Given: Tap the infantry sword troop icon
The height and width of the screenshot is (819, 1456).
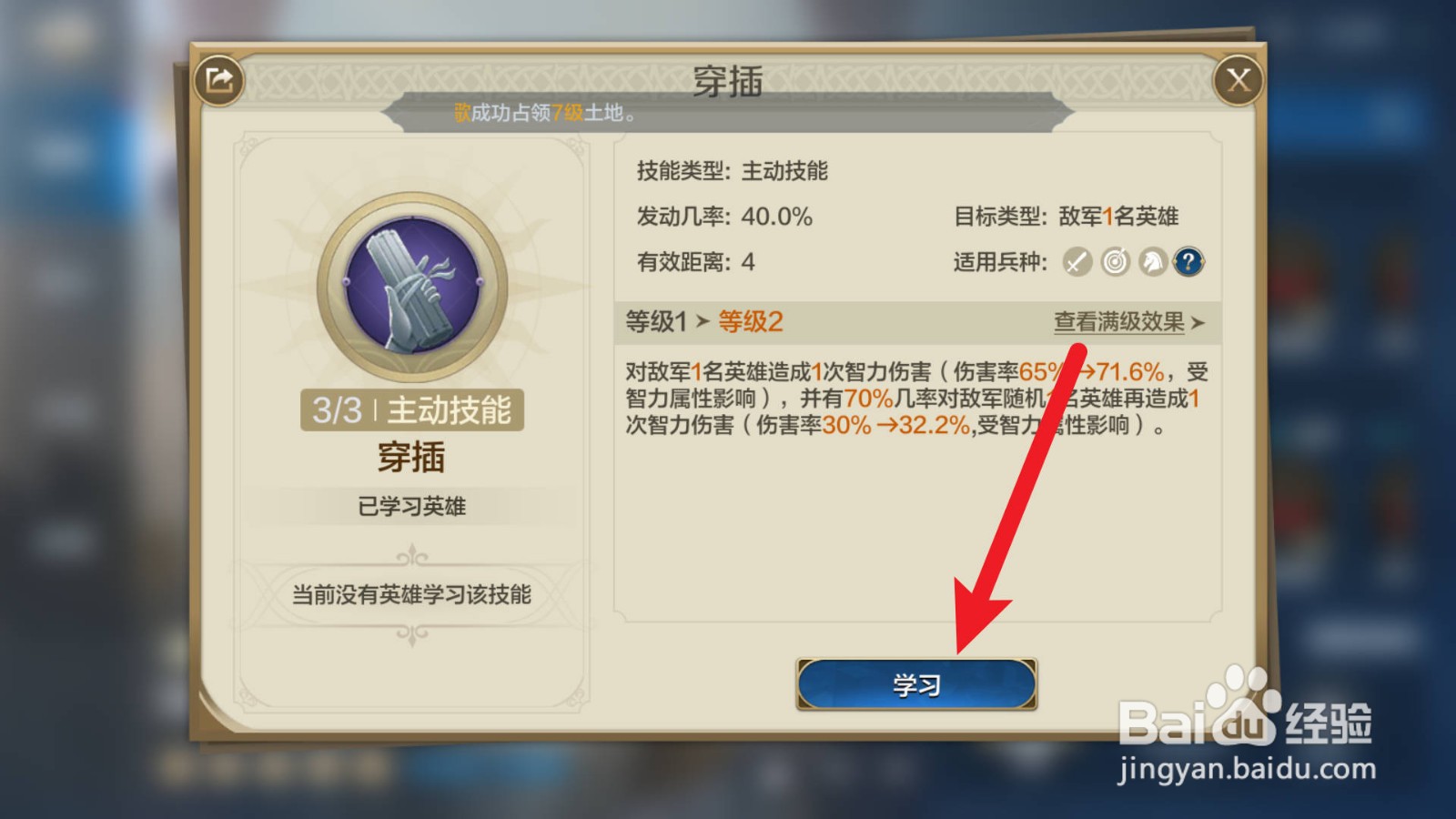Looking at the screenshot, I should pyautogui.click(x=1077, y=262).
